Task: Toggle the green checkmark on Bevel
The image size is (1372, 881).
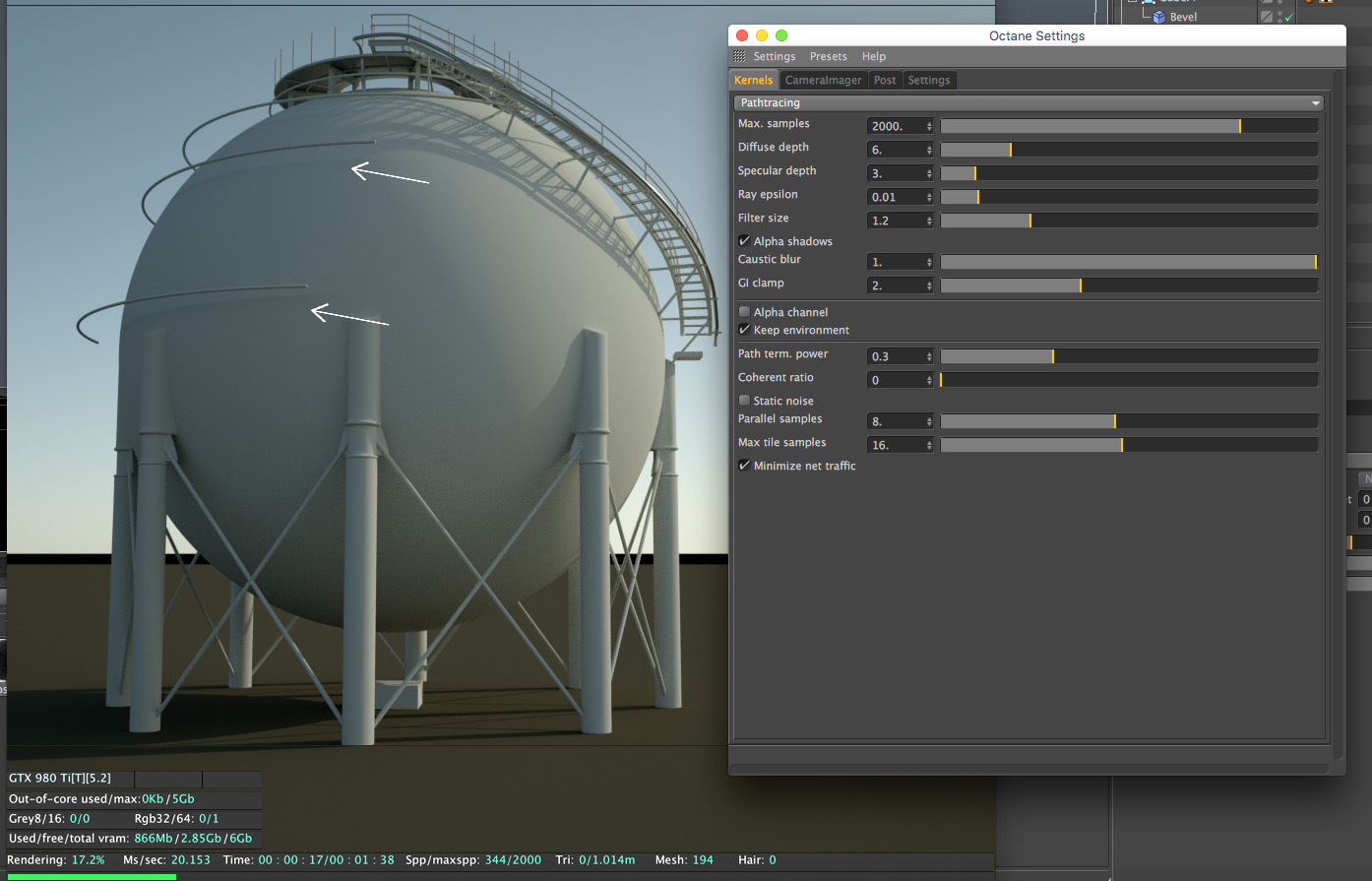Action: (x=1288, y=18)
